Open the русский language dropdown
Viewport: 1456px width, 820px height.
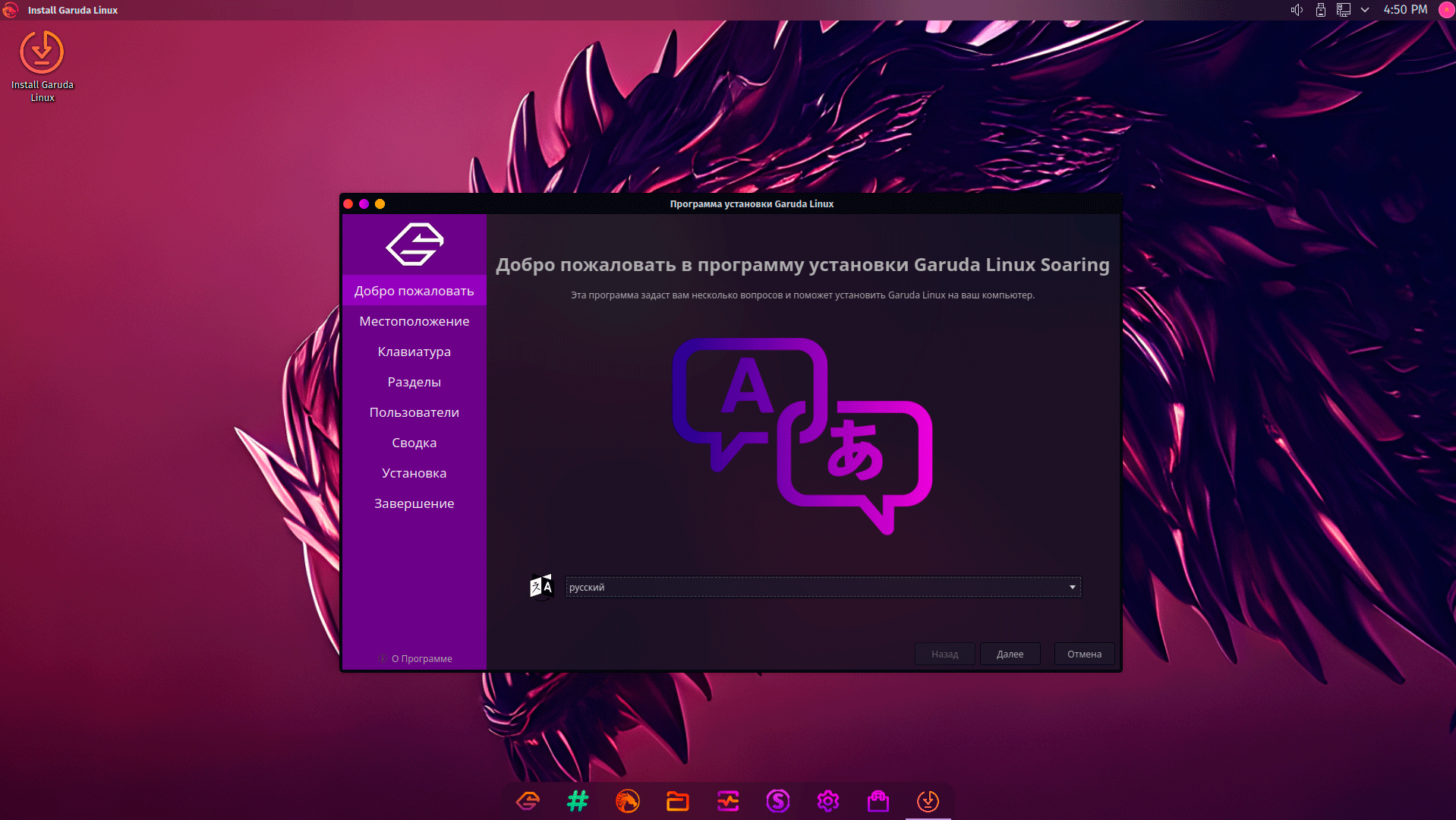pos(823,587)
